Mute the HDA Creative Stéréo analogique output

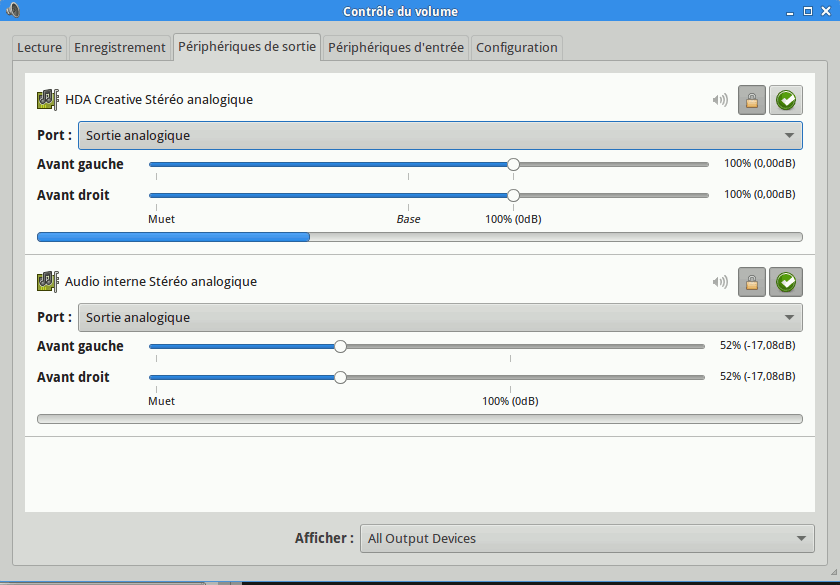(x=720, y=100)
